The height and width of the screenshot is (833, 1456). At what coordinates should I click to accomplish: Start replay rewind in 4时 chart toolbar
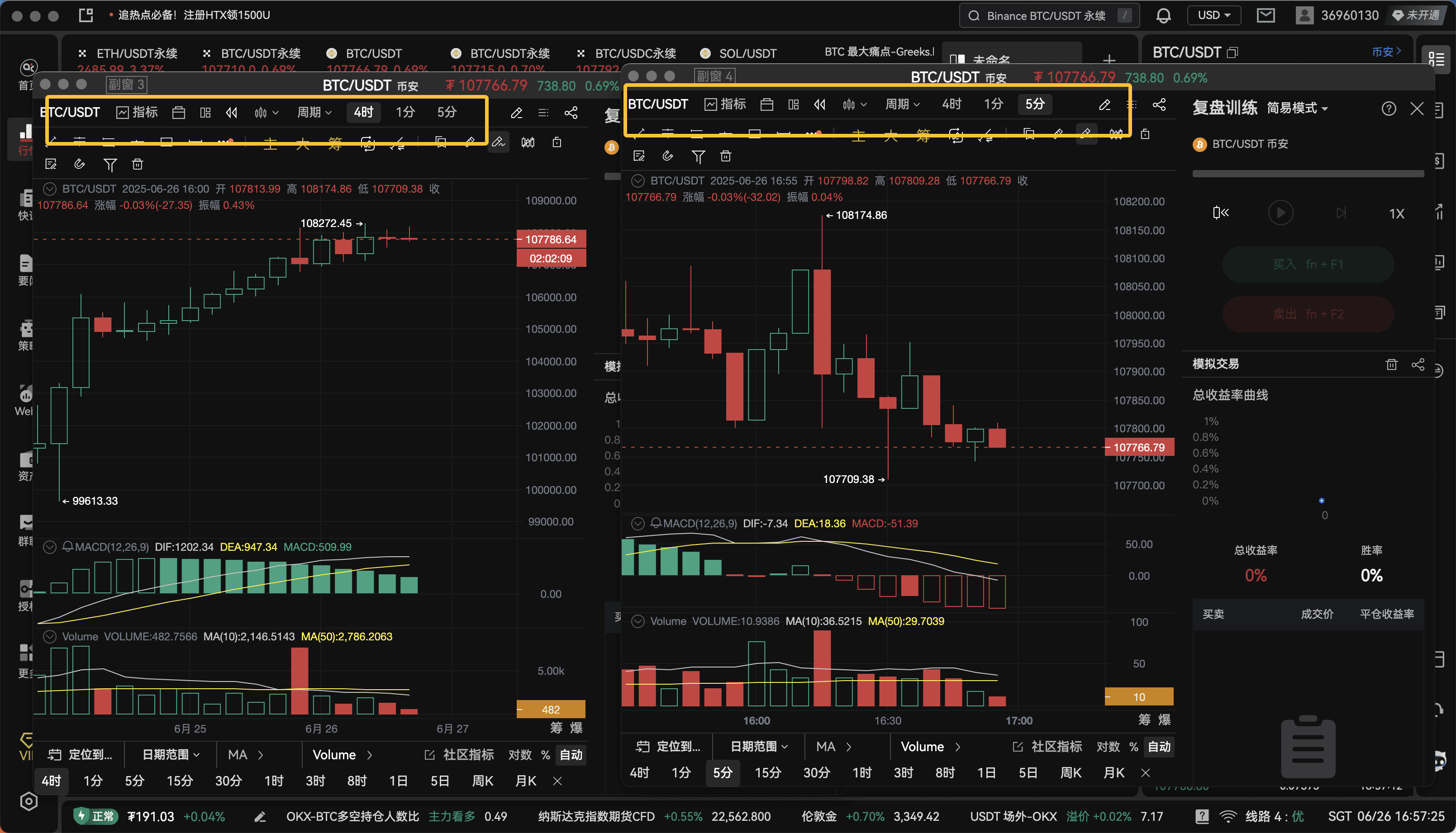[x=231, y=112]
